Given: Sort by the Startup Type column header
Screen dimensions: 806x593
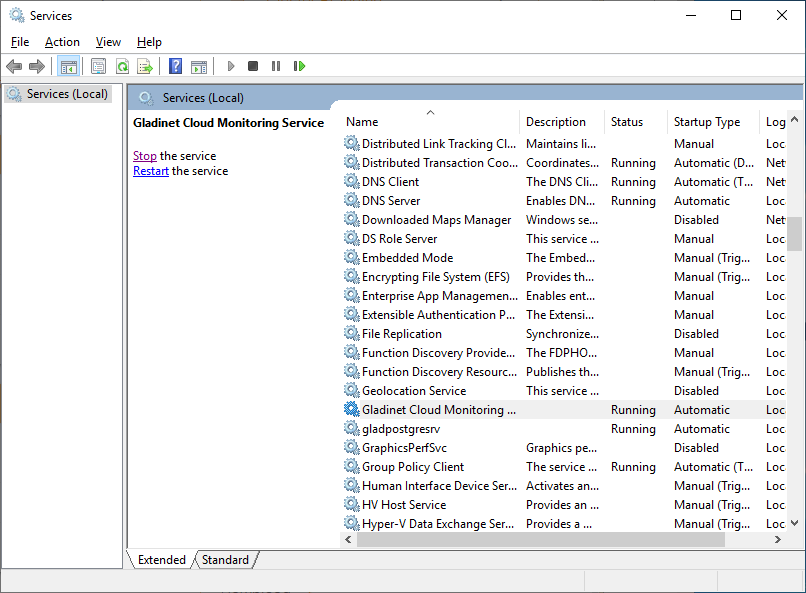Looking at the screenshot, I should click(713, 122).
